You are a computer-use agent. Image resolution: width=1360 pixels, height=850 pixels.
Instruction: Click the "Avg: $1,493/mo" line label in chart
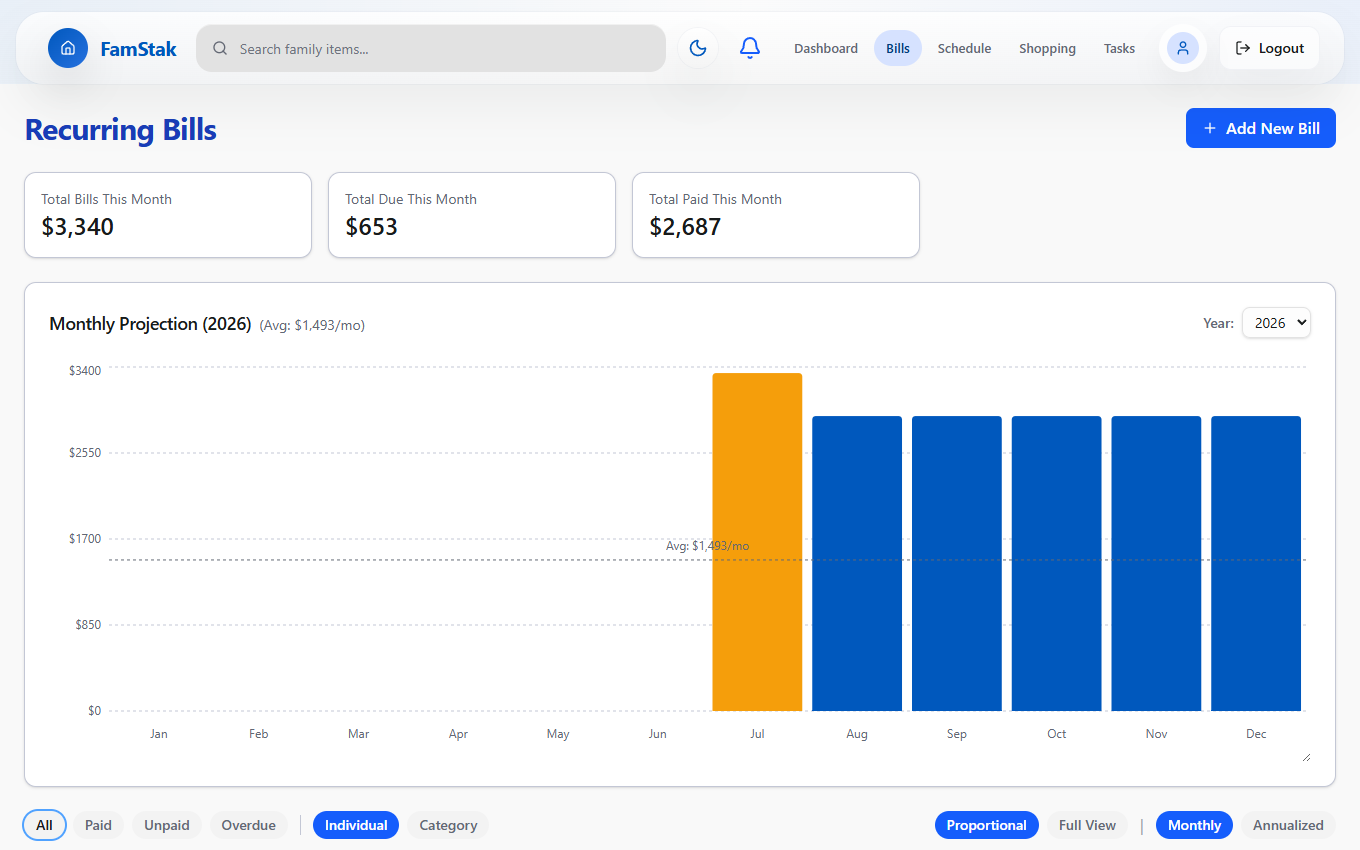(x=707, y=546)
